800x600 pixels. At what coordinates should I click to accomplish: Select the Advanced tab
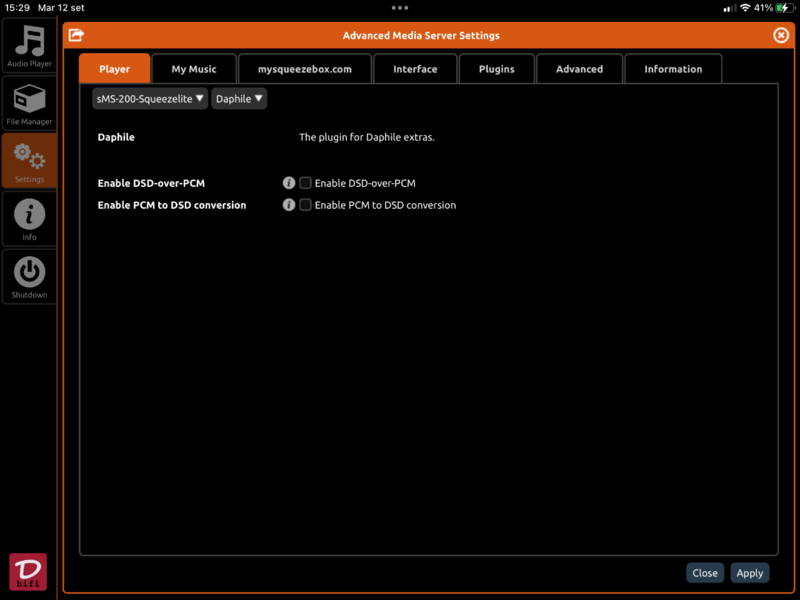[x=580, y=69]
